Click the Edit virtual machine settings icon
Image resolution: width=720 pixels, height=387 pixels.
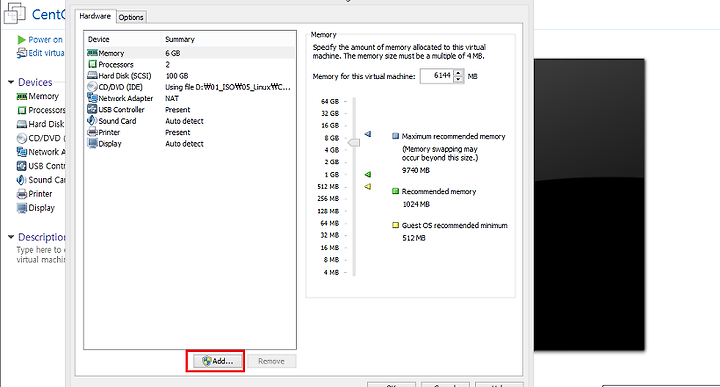22,53
